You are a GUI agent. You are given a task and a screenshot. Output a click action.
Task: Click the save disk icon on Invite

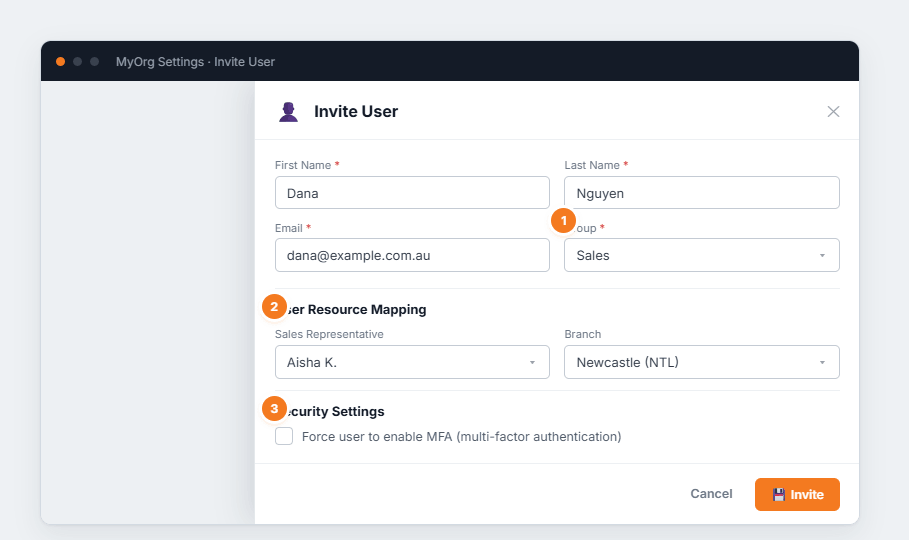point(779,494)
